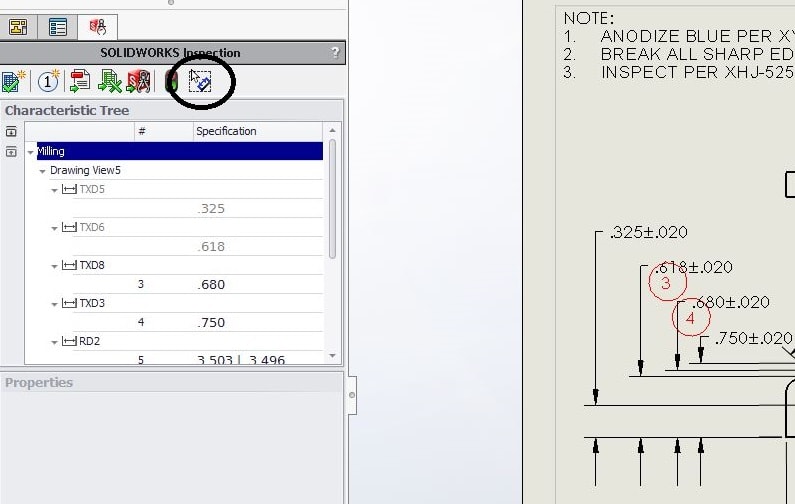Collapse the Drawing View5 node
This screenshot has height=504, width=795.
pyautogui.click(x=43, y=171)
